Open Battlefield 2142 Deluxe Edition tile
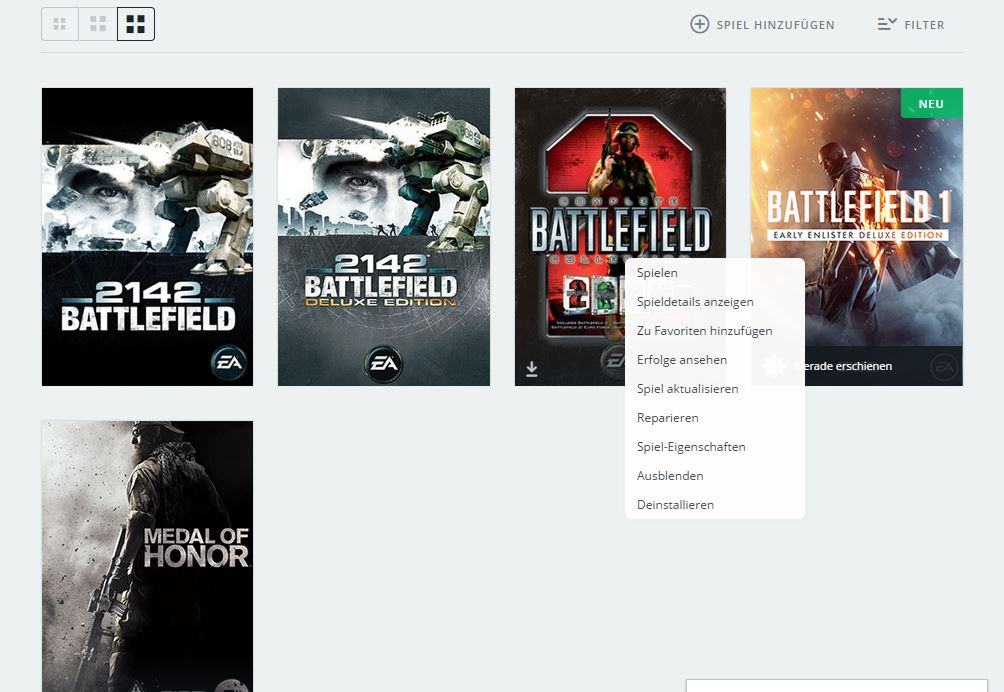 tap(384, 237)
